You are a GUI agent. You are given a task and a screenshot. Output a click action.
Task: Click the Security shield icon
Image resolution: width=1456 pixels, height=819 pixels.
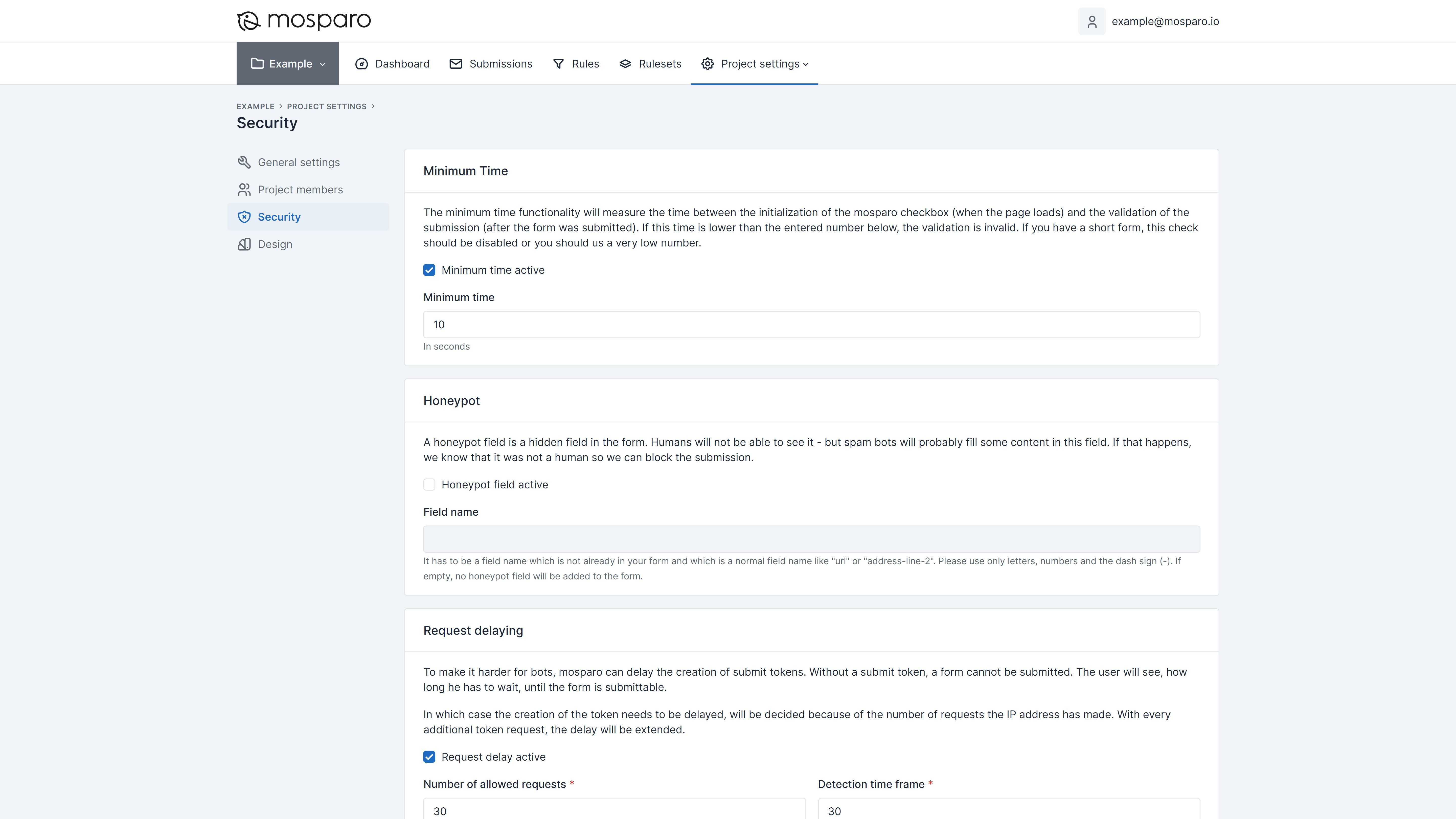click(244, 217)
